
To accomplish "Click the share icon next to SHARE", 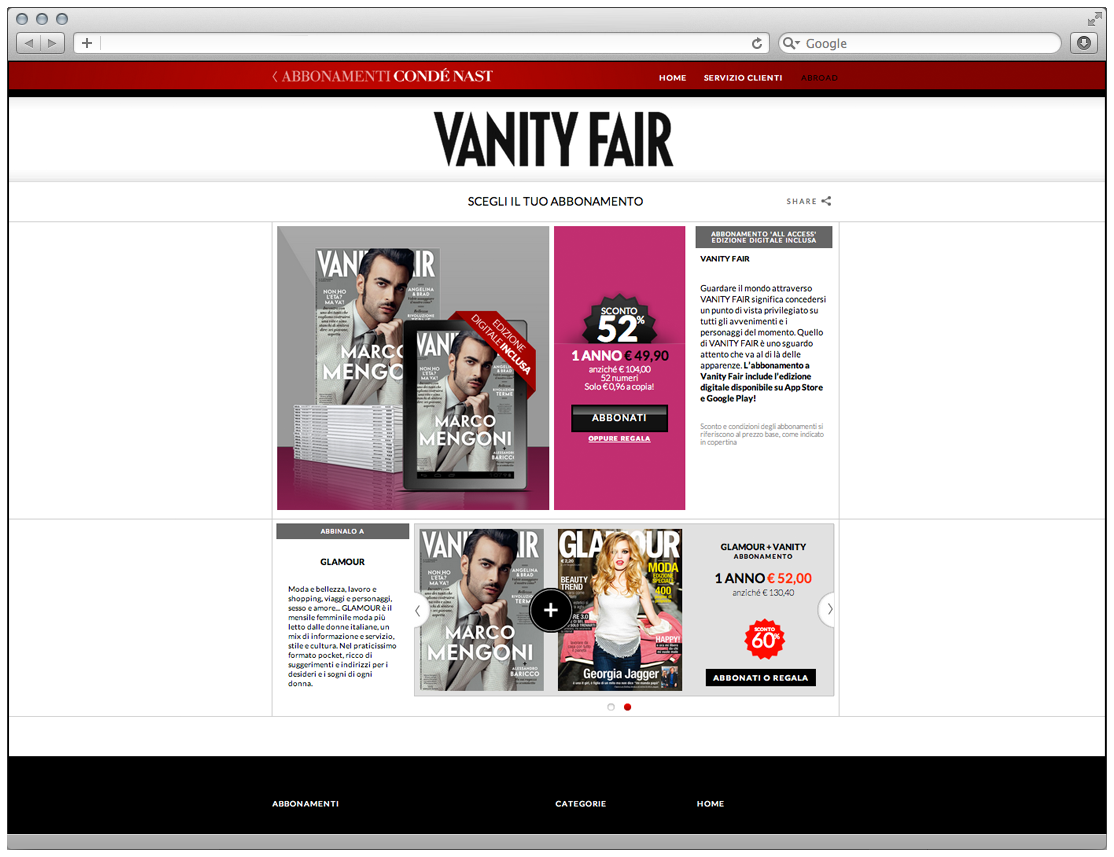I will pyautogui.click(x=826, y=201).
